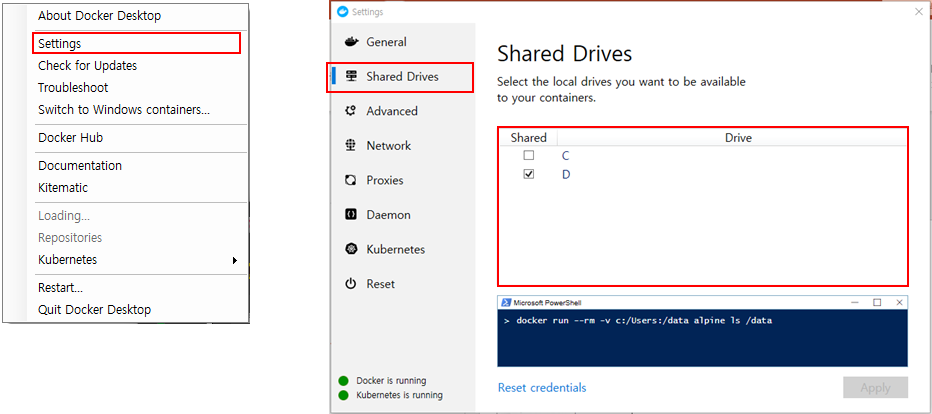Click the Reset credentials link
The image size is (932, 414).
[x=542, y=388]
